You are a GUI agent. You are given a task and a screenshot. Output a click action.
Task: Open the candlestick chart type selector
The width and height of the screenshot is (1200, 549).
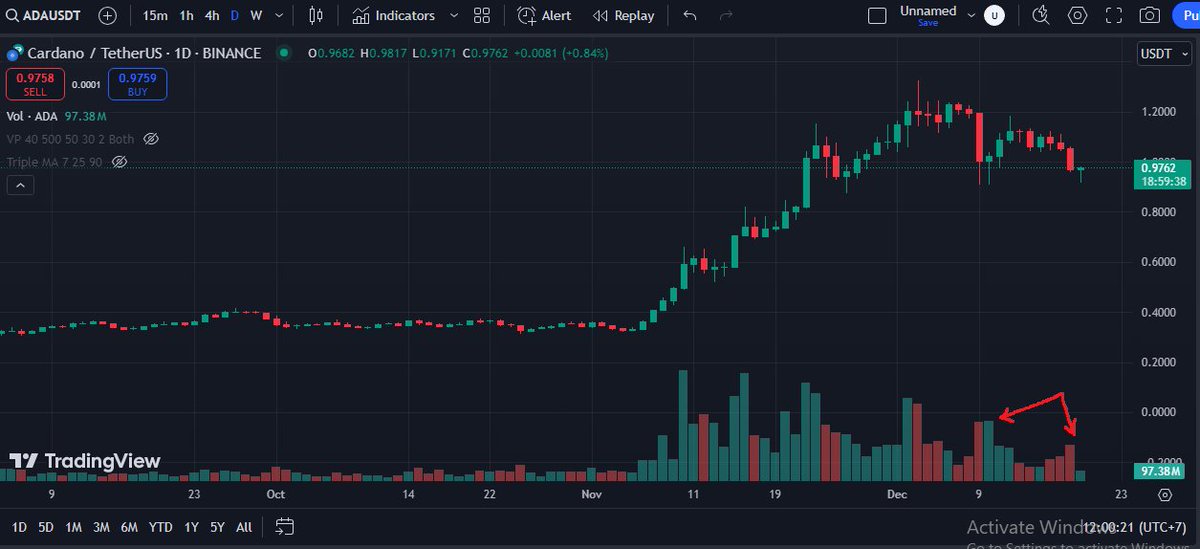(316, 15)
